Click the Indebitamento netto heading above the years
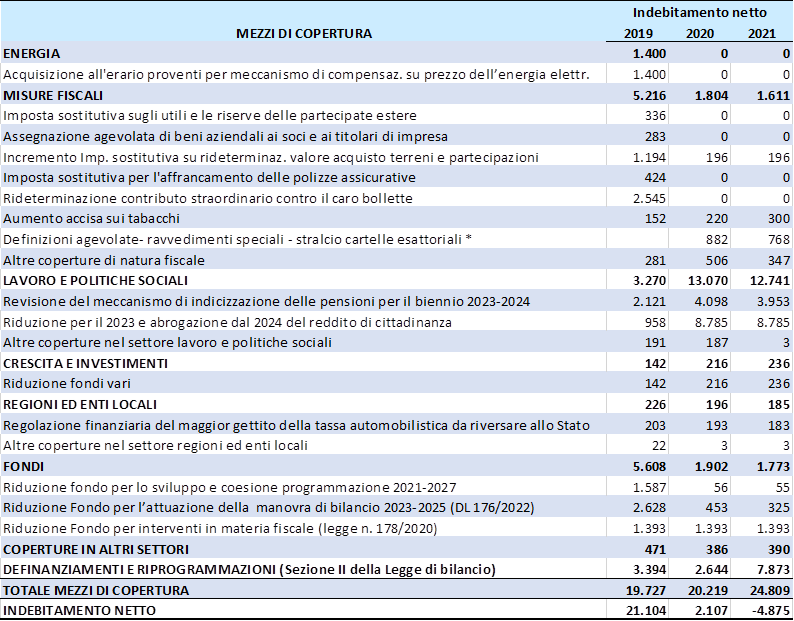 pos(699,12)
